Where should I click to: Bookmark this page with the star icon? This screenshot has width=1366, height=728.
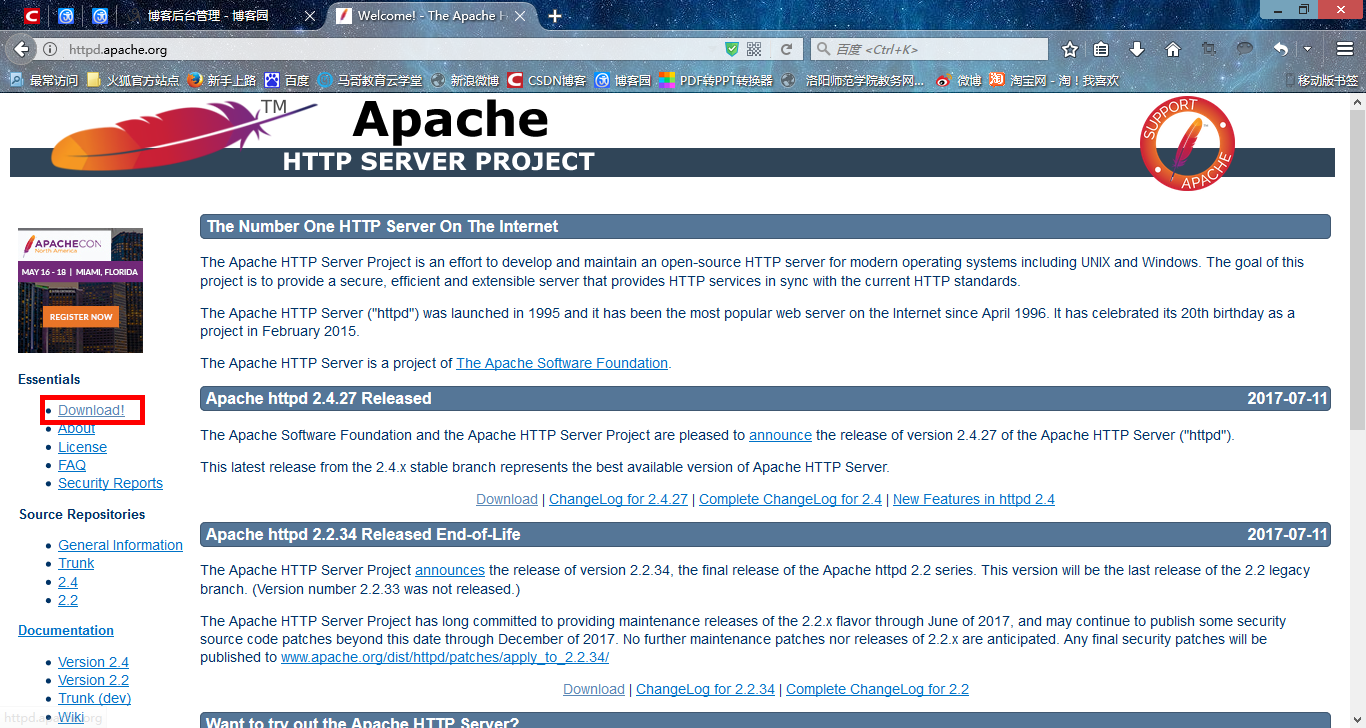tap(1069, 49)
